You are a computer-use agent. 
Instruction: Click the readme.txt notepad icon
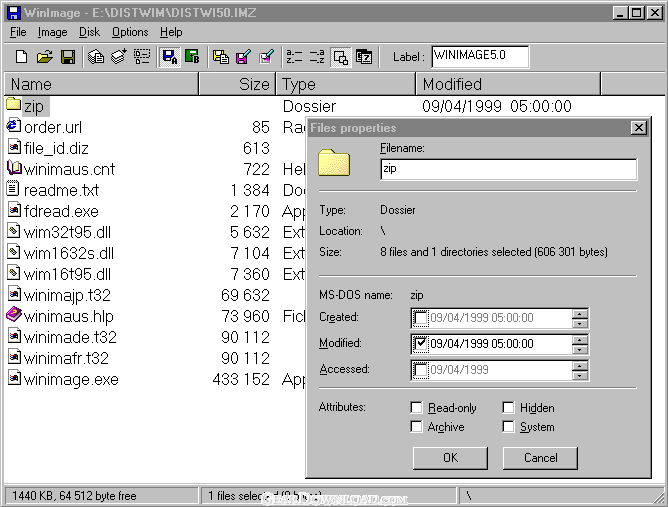(13, 188)
